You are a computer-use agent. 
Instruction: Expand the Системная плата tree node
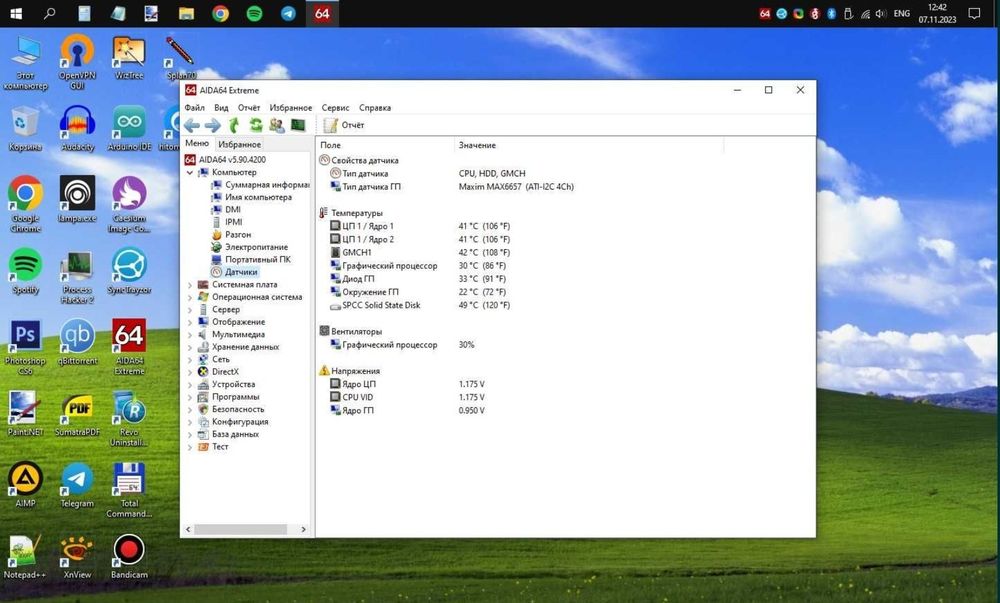point(190,284)
